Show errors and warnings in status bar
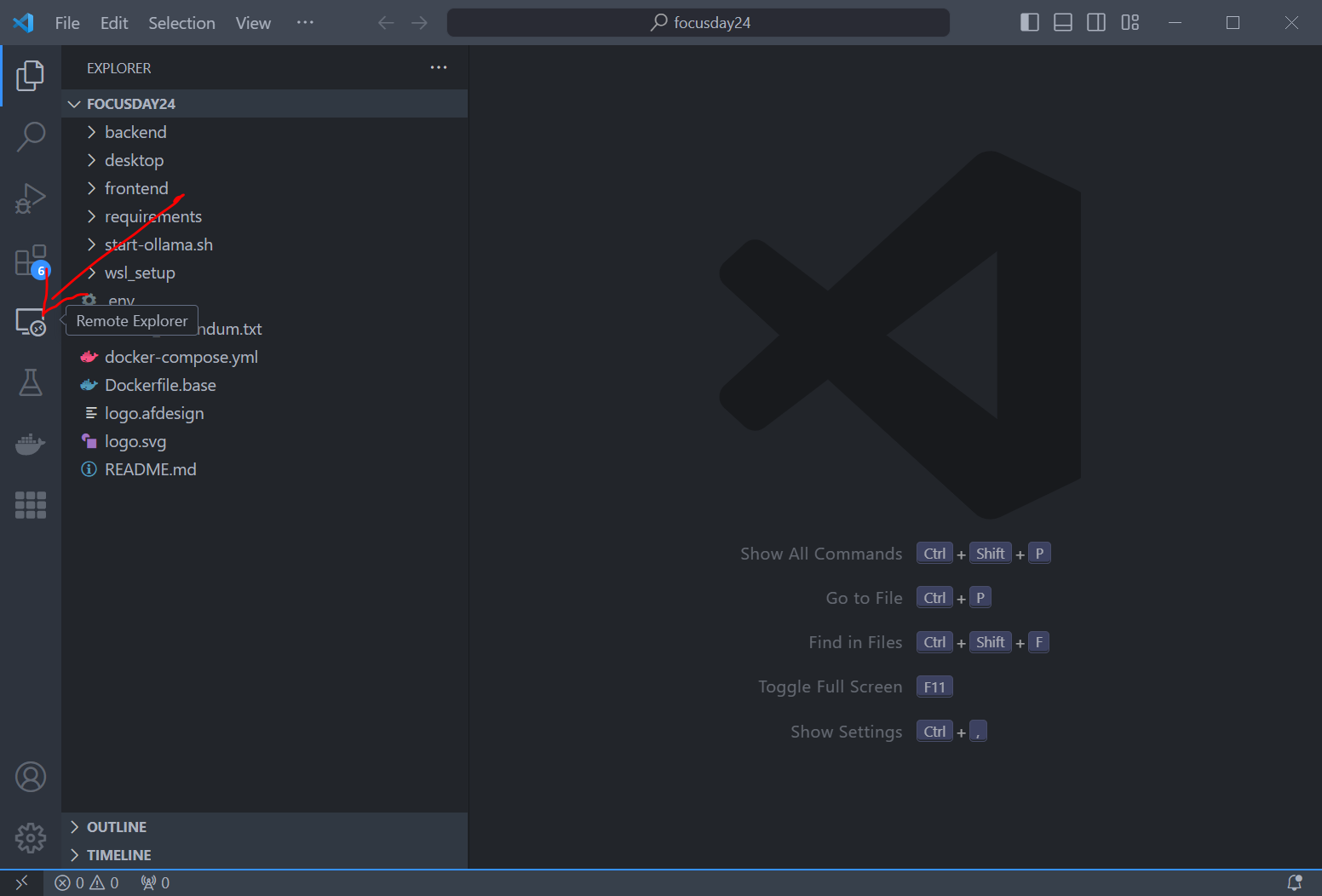1322x896 pixels. 87,883
